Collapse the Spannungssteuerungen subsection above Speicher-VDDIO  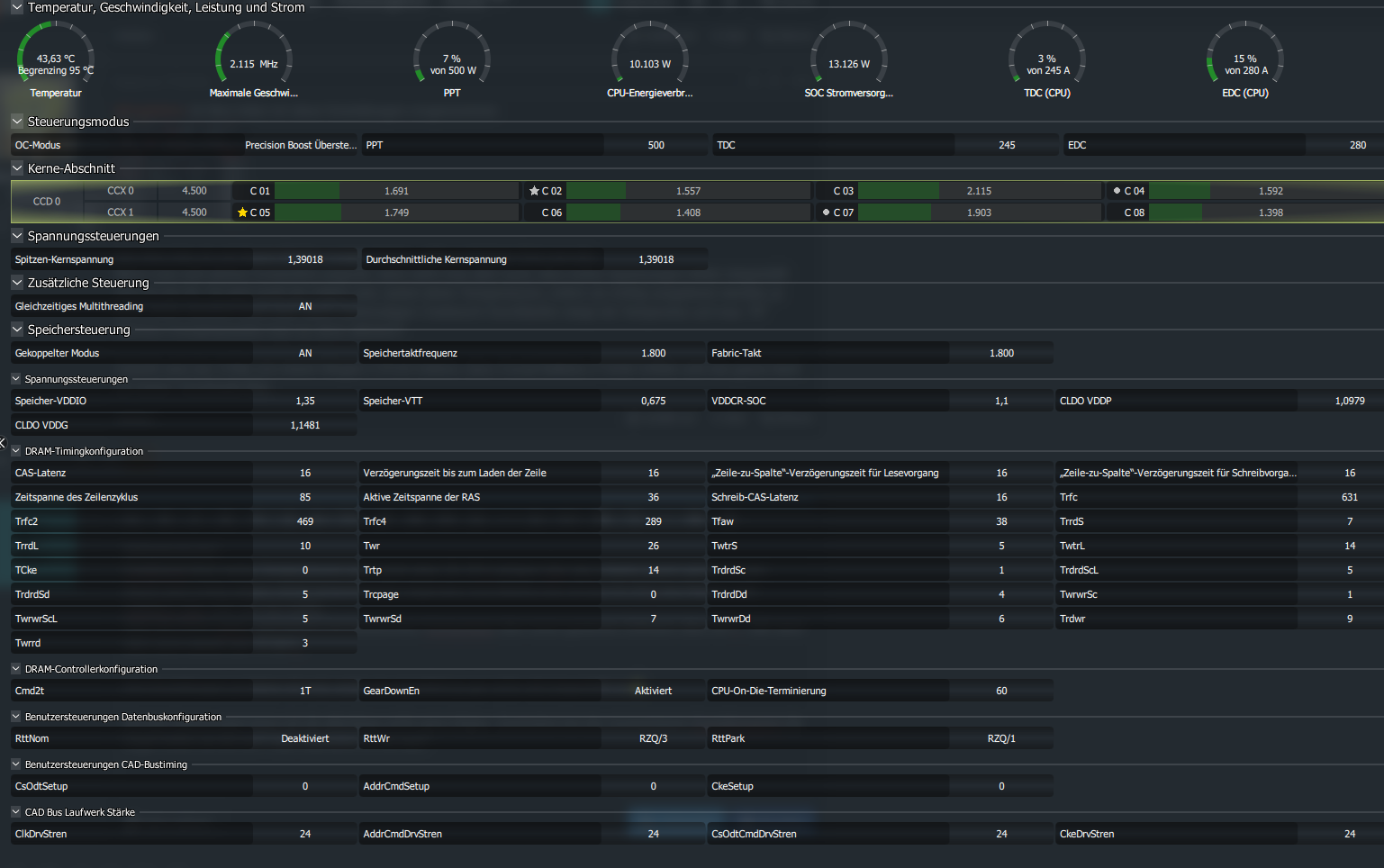[x=16, y=379]
